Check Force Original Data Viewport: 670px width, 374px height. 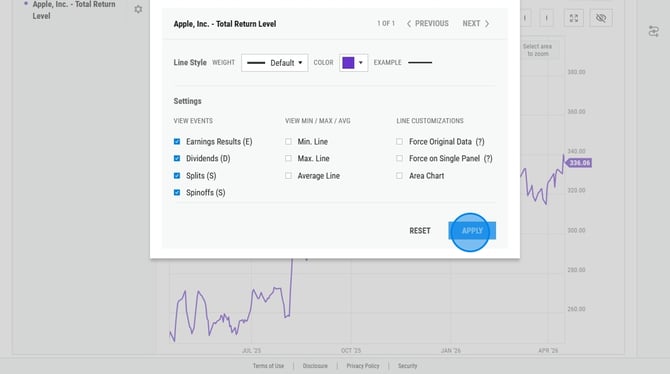[x=399, y=141]
